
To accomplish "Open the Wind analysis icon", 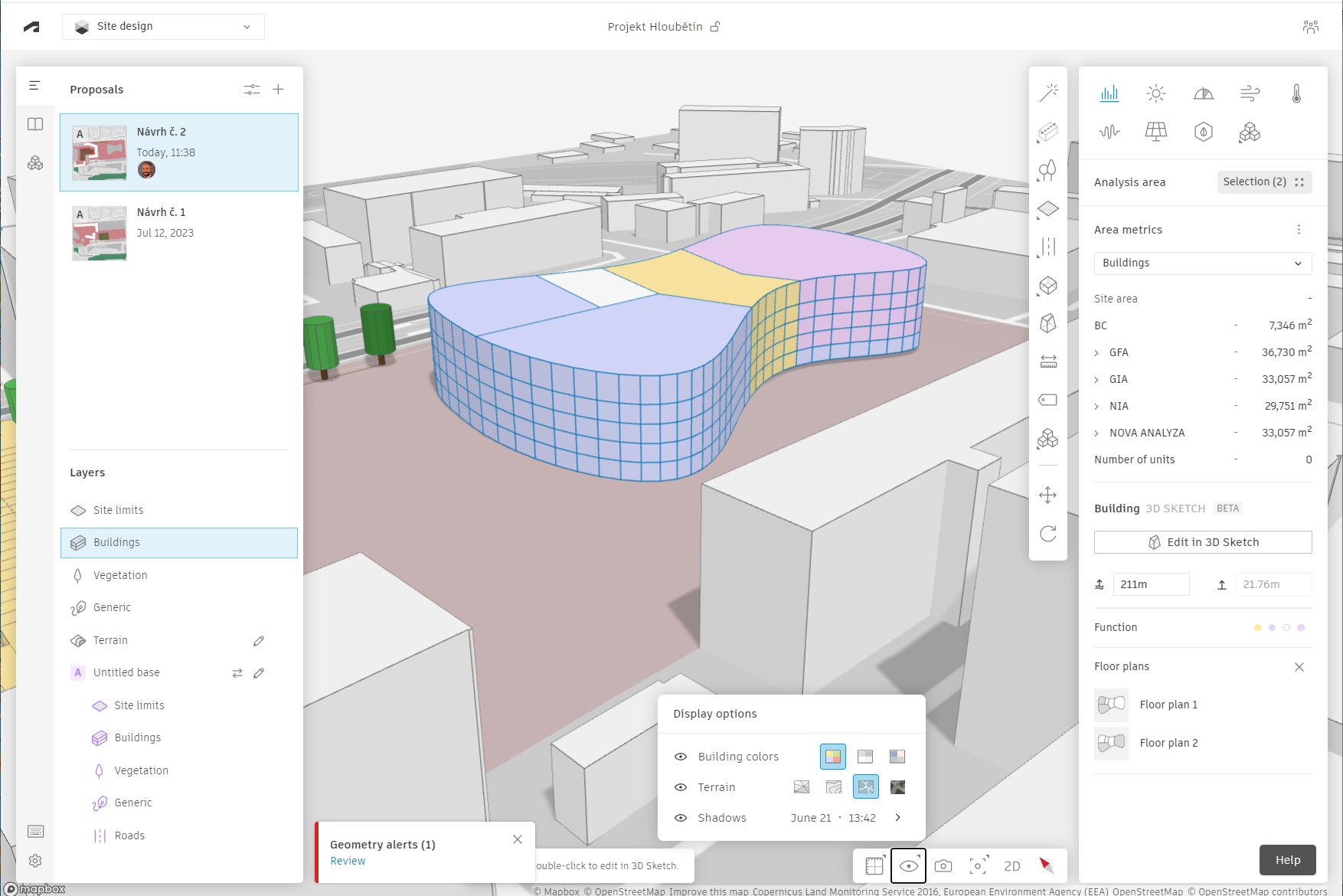I will pyautogui.click(x=1250, y=93).
